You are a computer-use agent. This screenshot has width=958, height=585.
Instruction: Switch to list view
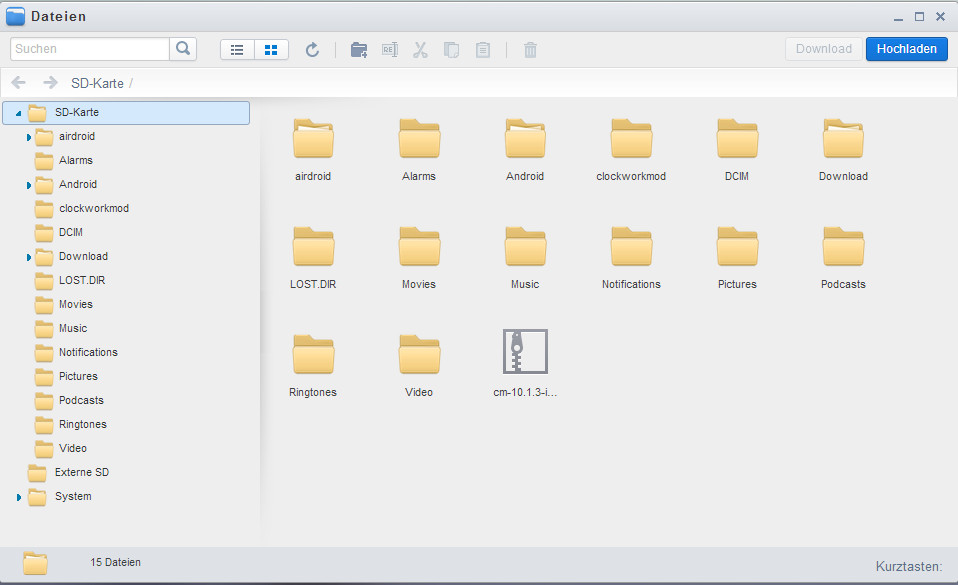[x=237, y=50]
